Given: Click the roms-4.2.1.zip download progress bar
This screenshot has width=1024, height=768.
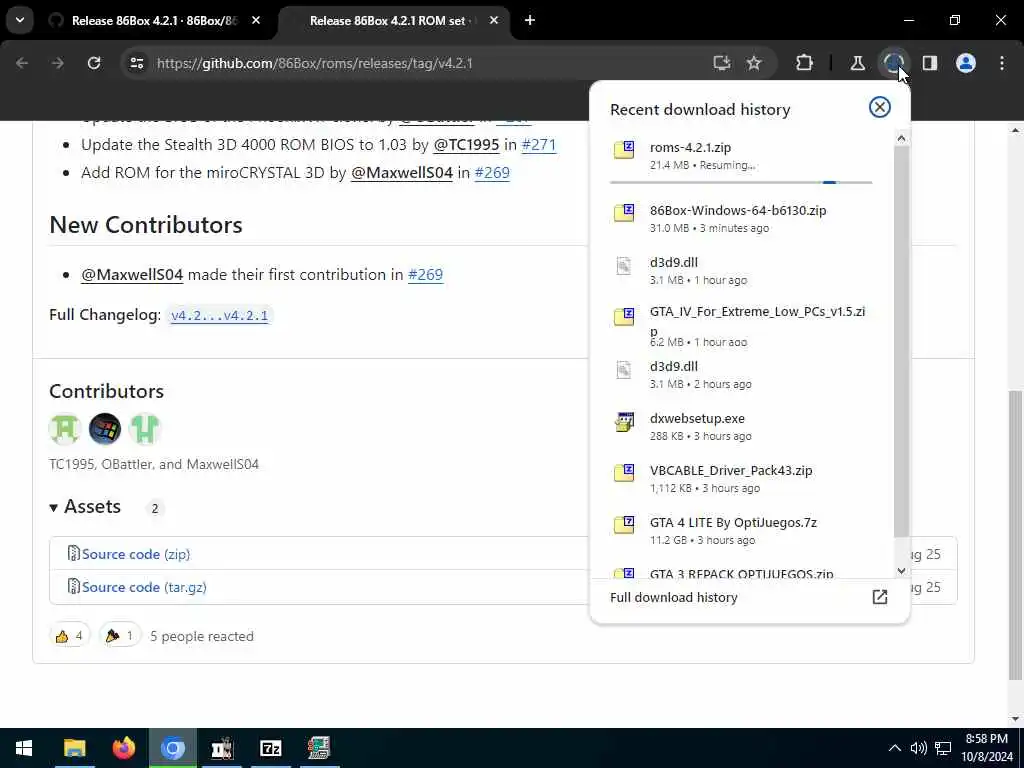Looking at the screenshot, I should 741,182.
